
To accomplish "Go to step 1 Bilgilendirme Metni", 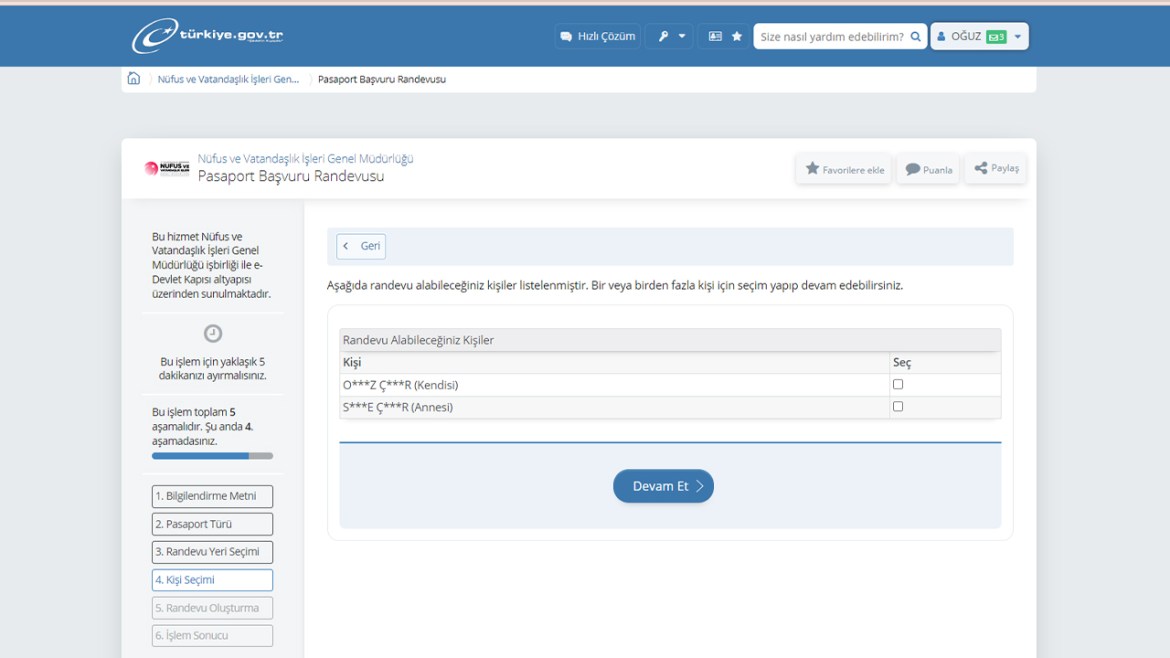I will [212, 496].
